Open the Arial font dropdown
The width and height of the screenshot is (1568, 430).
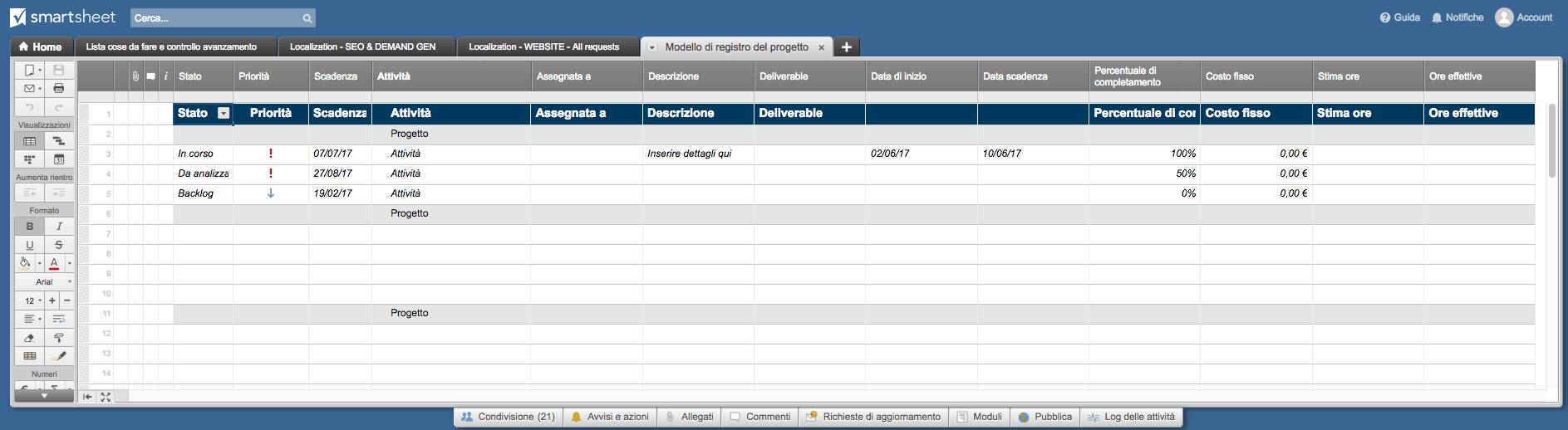coord(45,282)
